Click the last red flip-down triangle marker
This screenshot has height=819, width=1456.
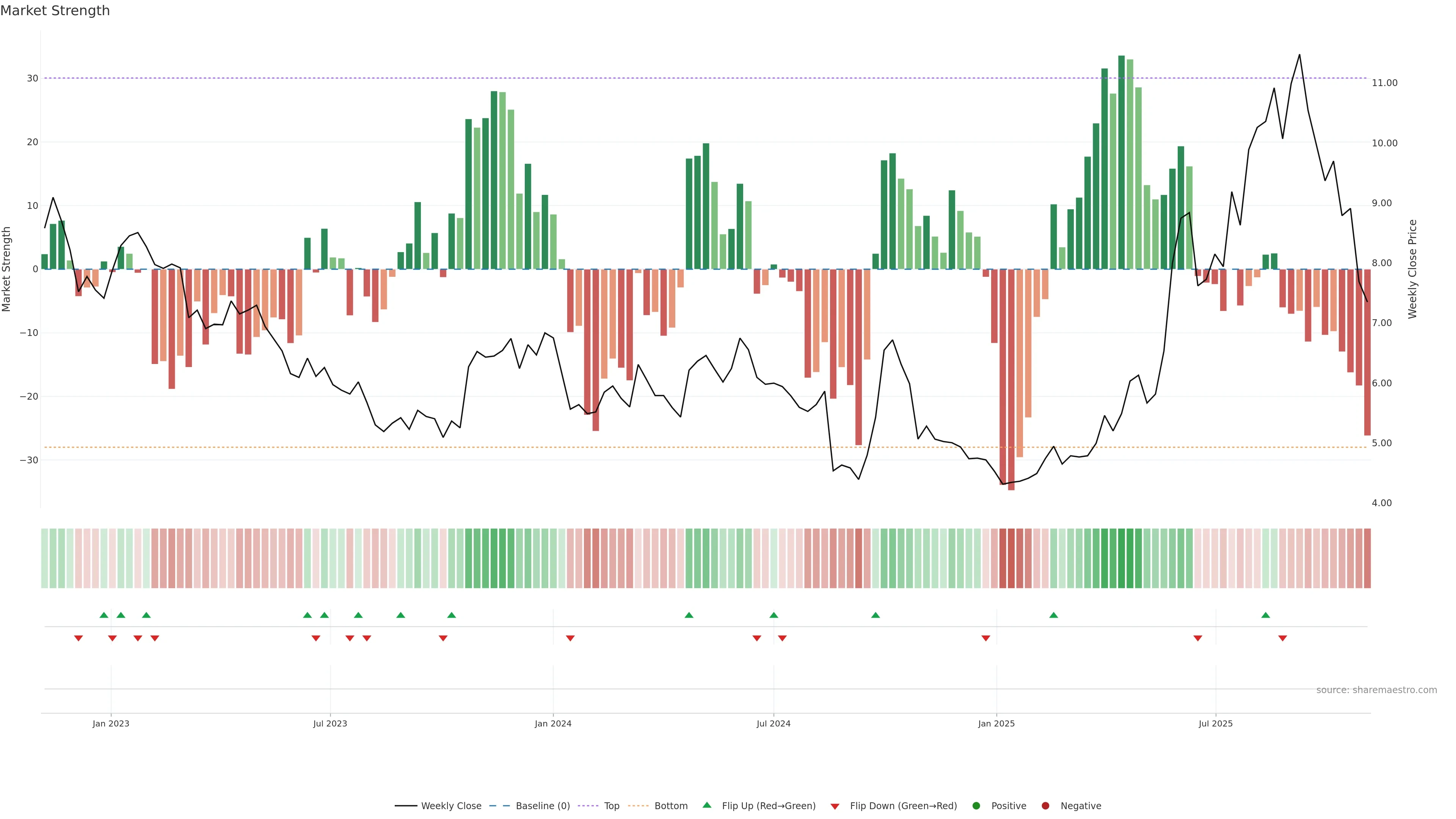pos(1282,638)
